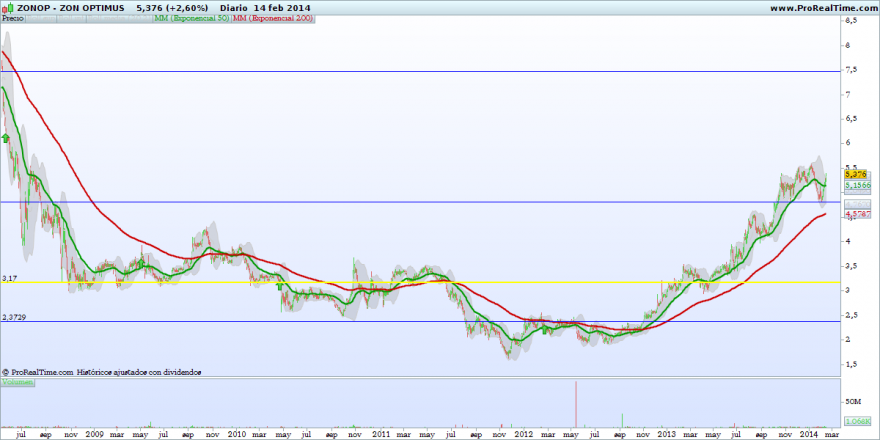Viewport: 880px width, 440px height.
Task: Click the red 4,5787 moving average tag
Action: coord(857,214)
